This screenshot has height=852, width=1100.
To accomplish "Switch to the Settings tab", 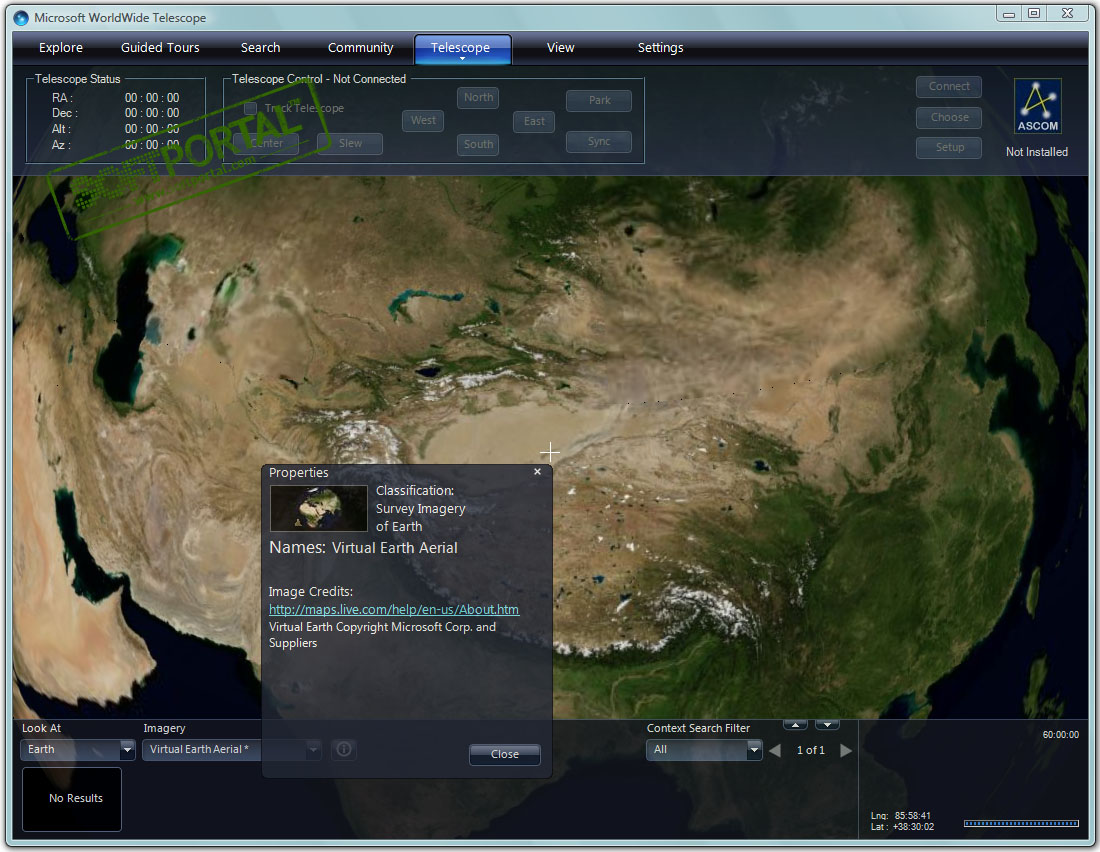I will (660, 48).
